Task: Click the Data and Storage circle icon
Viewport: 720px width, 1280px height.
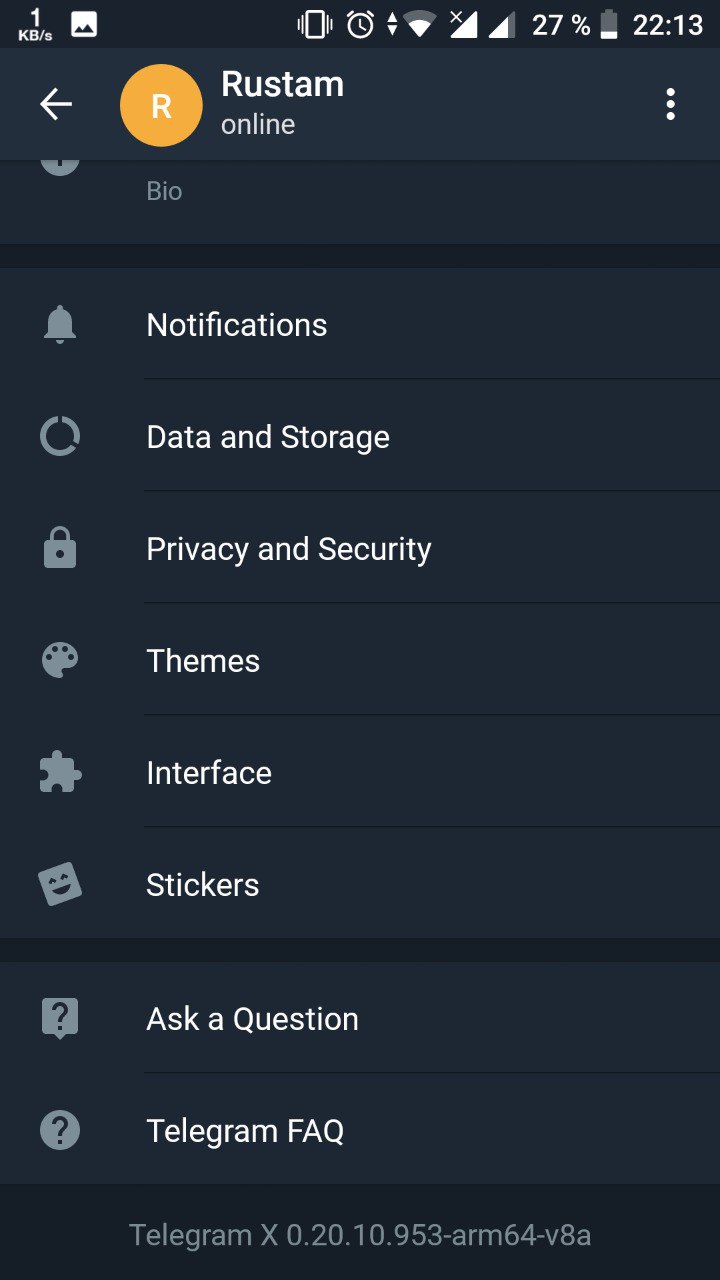Action: 60,437
